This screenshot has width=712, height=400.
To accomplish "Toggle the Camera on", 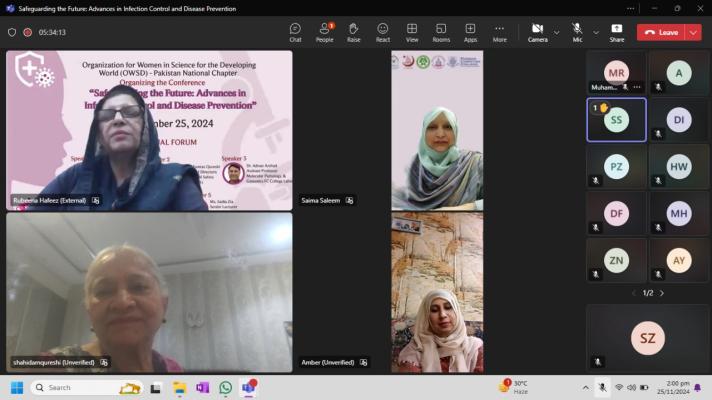I will click(x=537, y=32).
